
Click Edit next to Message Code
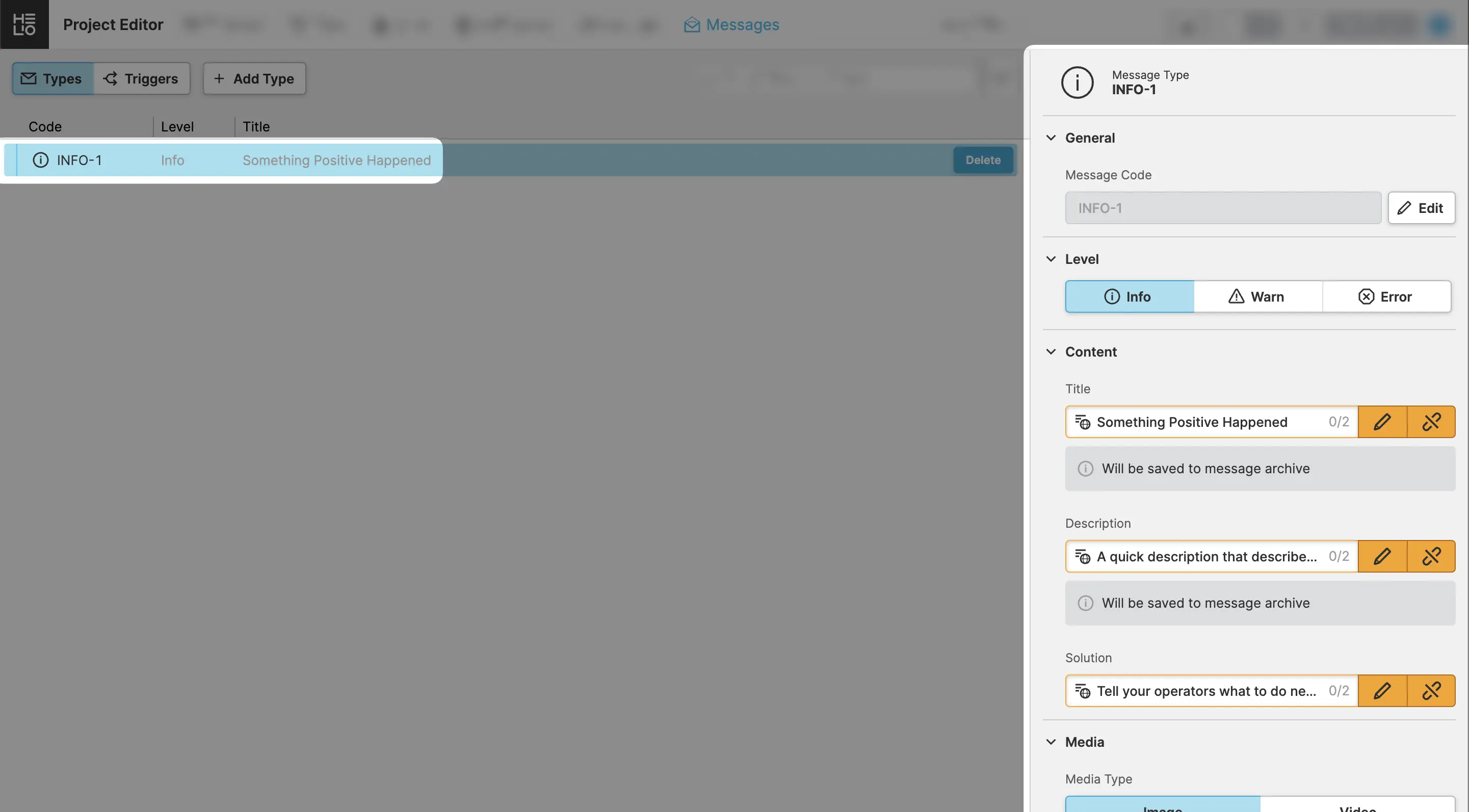[1421, 208]
